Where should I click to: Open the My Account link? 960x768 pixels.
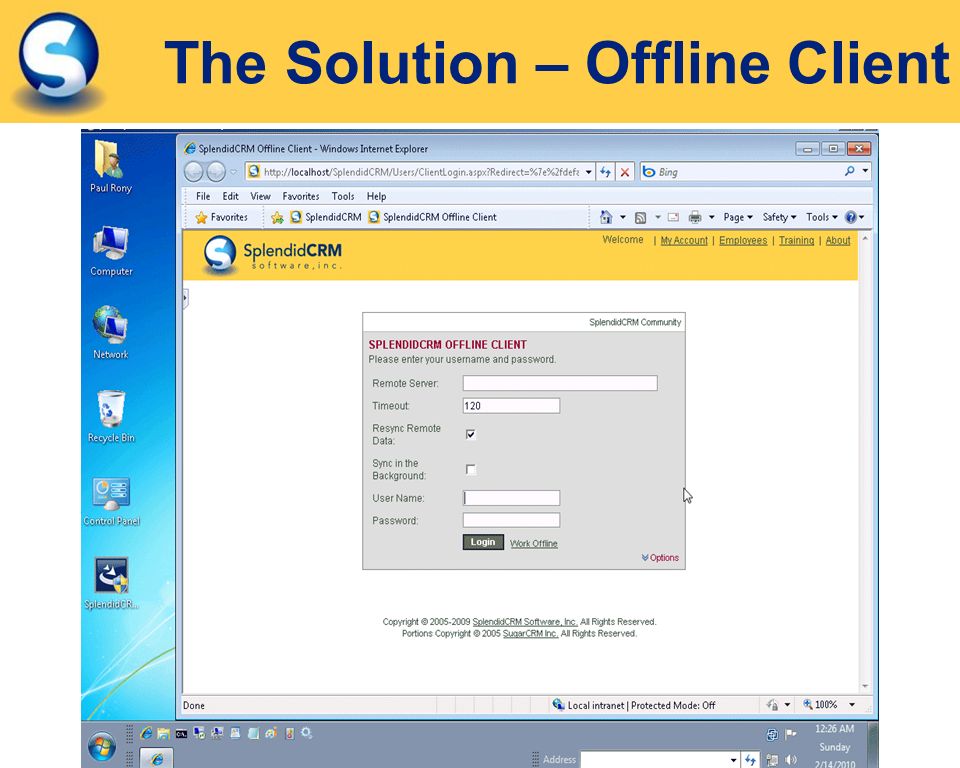(x=684, y=241)
